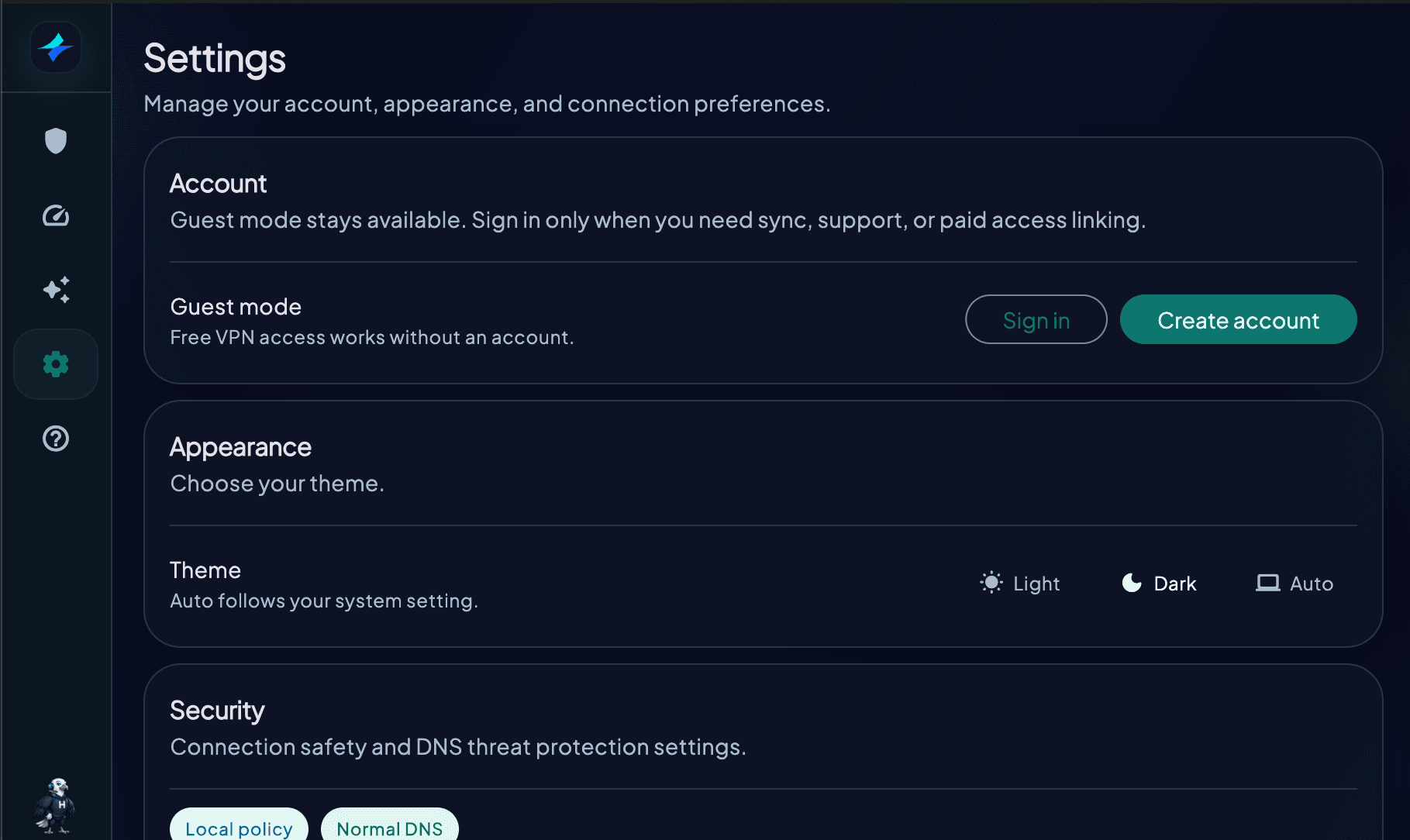Click the Security section heading

[217, 711]
